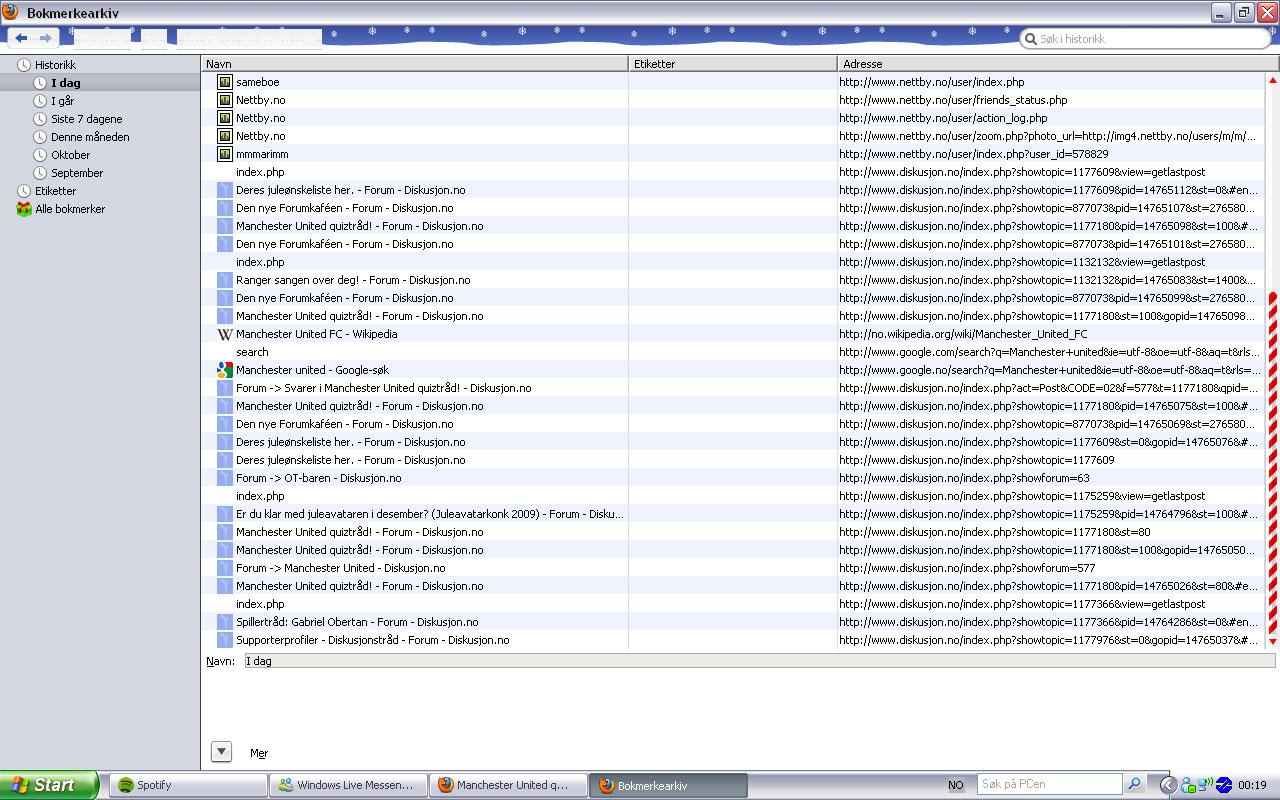Click the candy-cane striped scrollbar thumb
The width and height of the screenshot is (1280, 800).
point(1273,463)
